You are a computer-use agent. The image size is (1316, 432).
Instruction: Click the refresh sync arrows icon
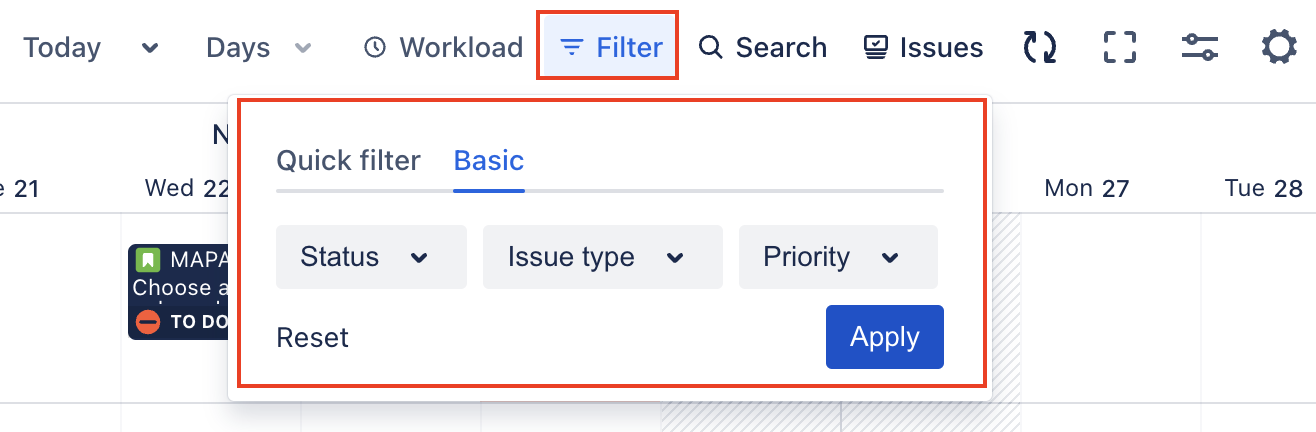tap(1040, 48)
